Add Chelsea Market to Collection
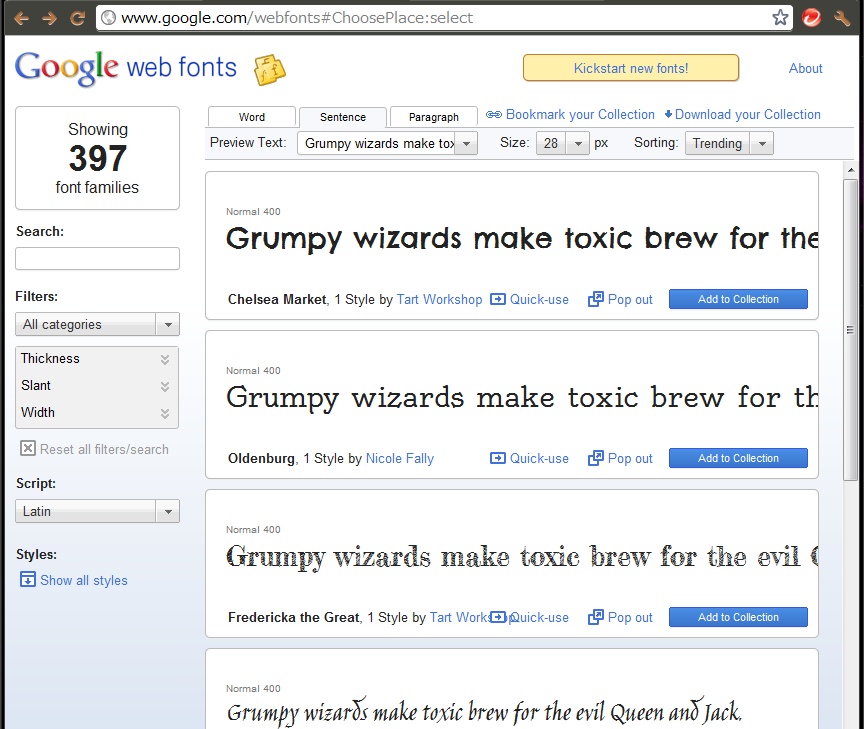 click(738, 299)
